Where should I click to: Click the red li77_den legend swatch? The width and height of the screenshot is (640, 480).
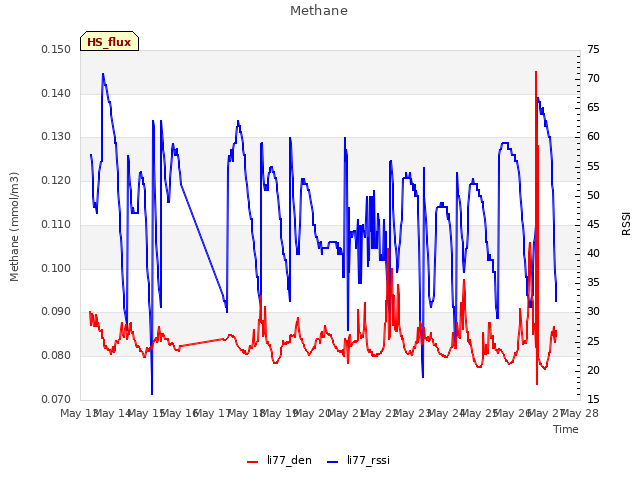(x=253, y=462)
